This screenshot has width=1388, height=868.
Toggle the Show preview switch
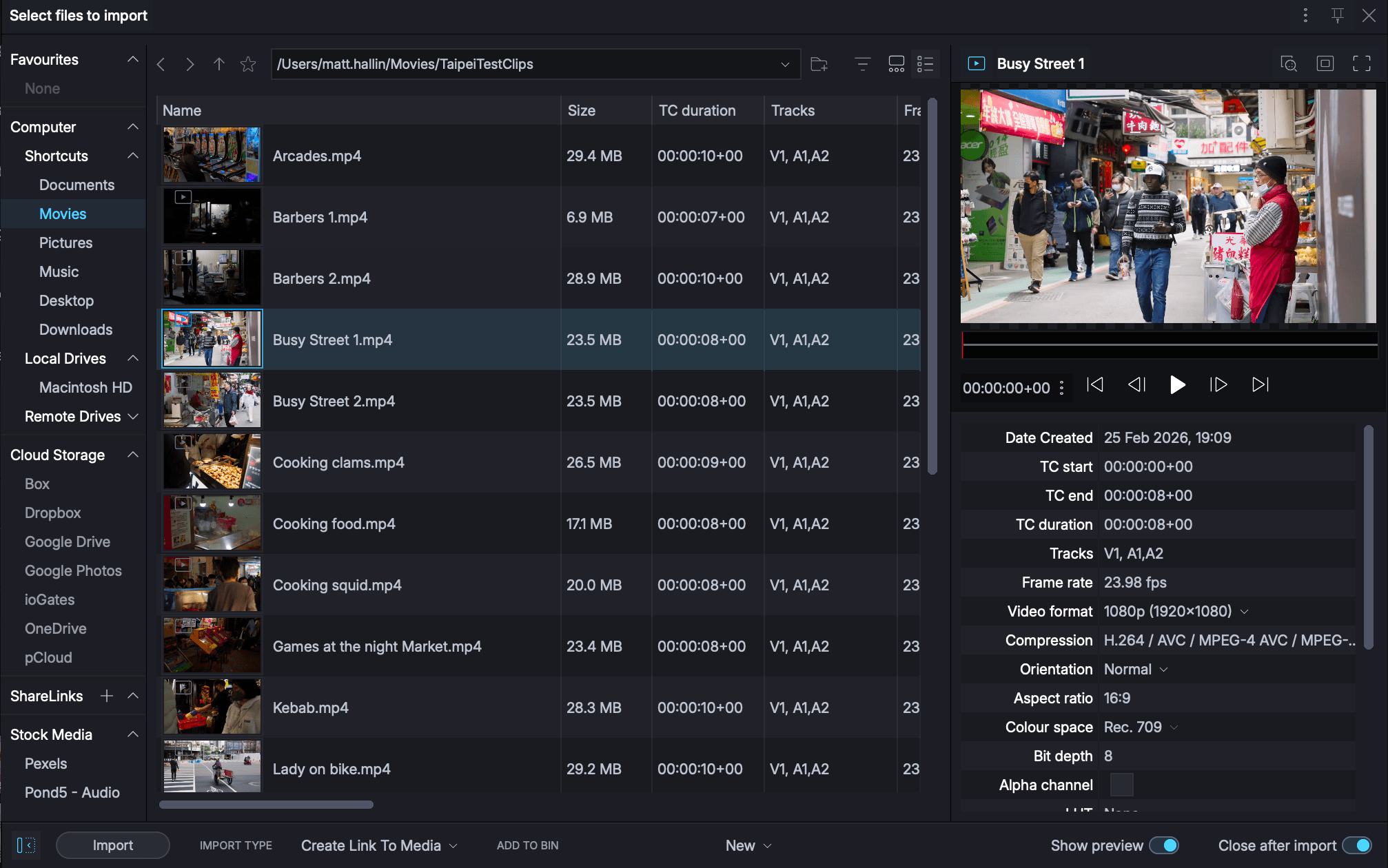pos(1165,845)
